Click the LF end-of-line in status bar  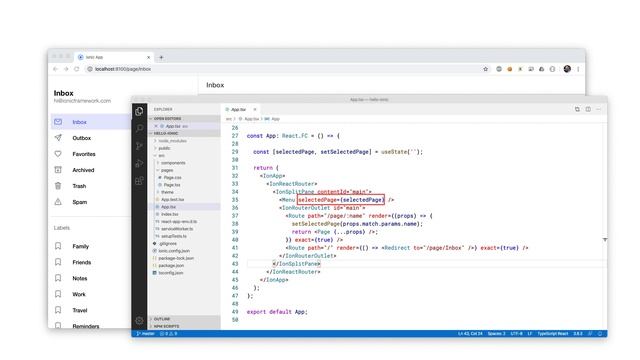pyautogui.click(x=530, y=333)
